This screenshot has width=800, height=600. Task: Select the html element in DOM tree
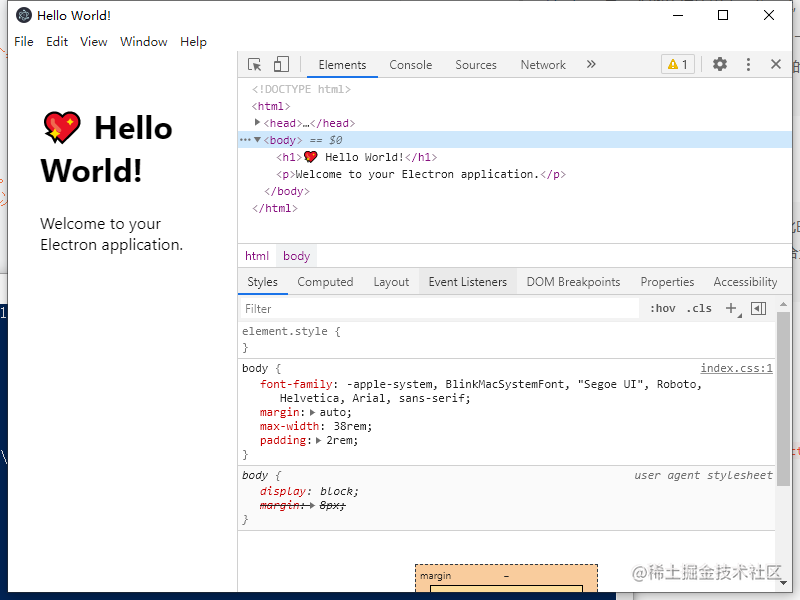point(271,106)
